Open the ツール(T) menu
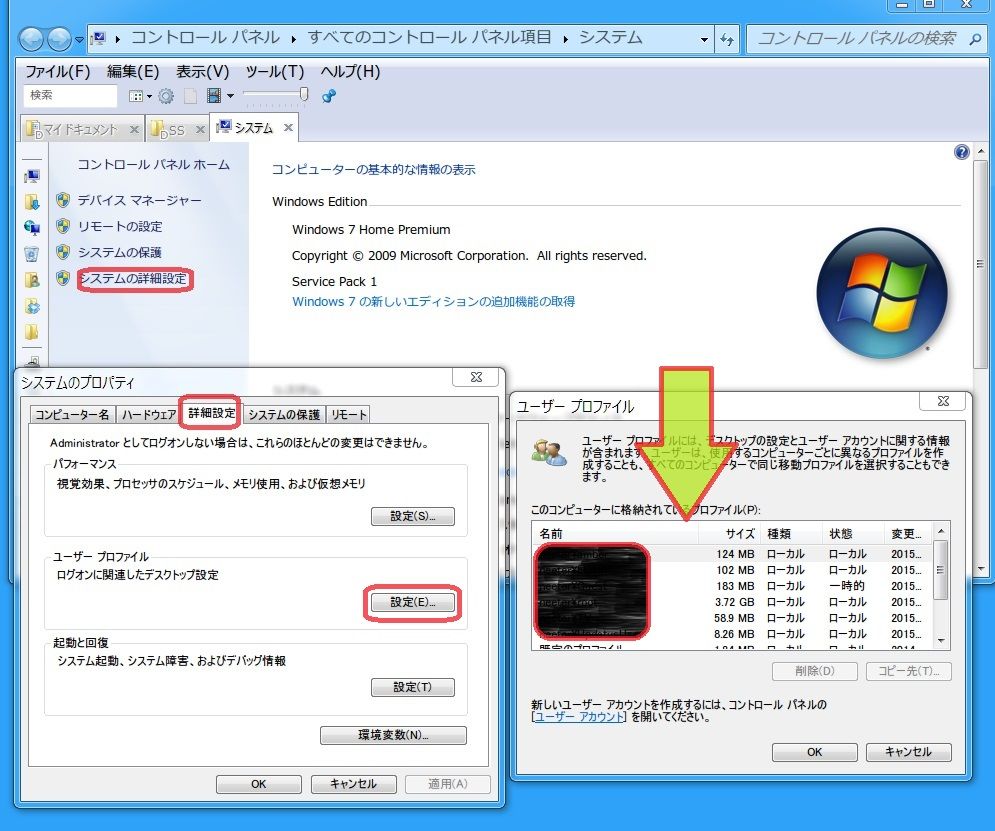 (274, 71)
